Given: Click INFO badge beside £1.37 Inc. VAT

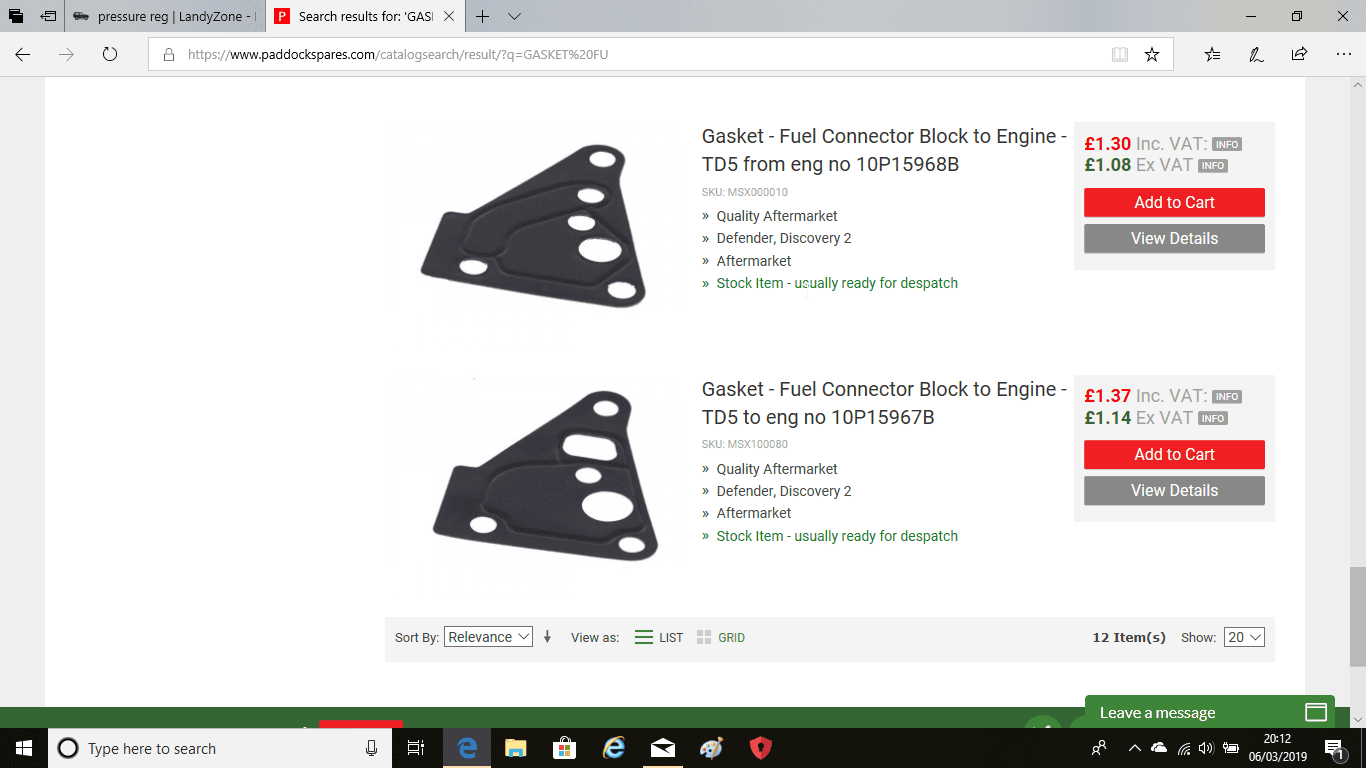Looking at the screenshot, I should pyautogui.click(x=1227, y=397).
